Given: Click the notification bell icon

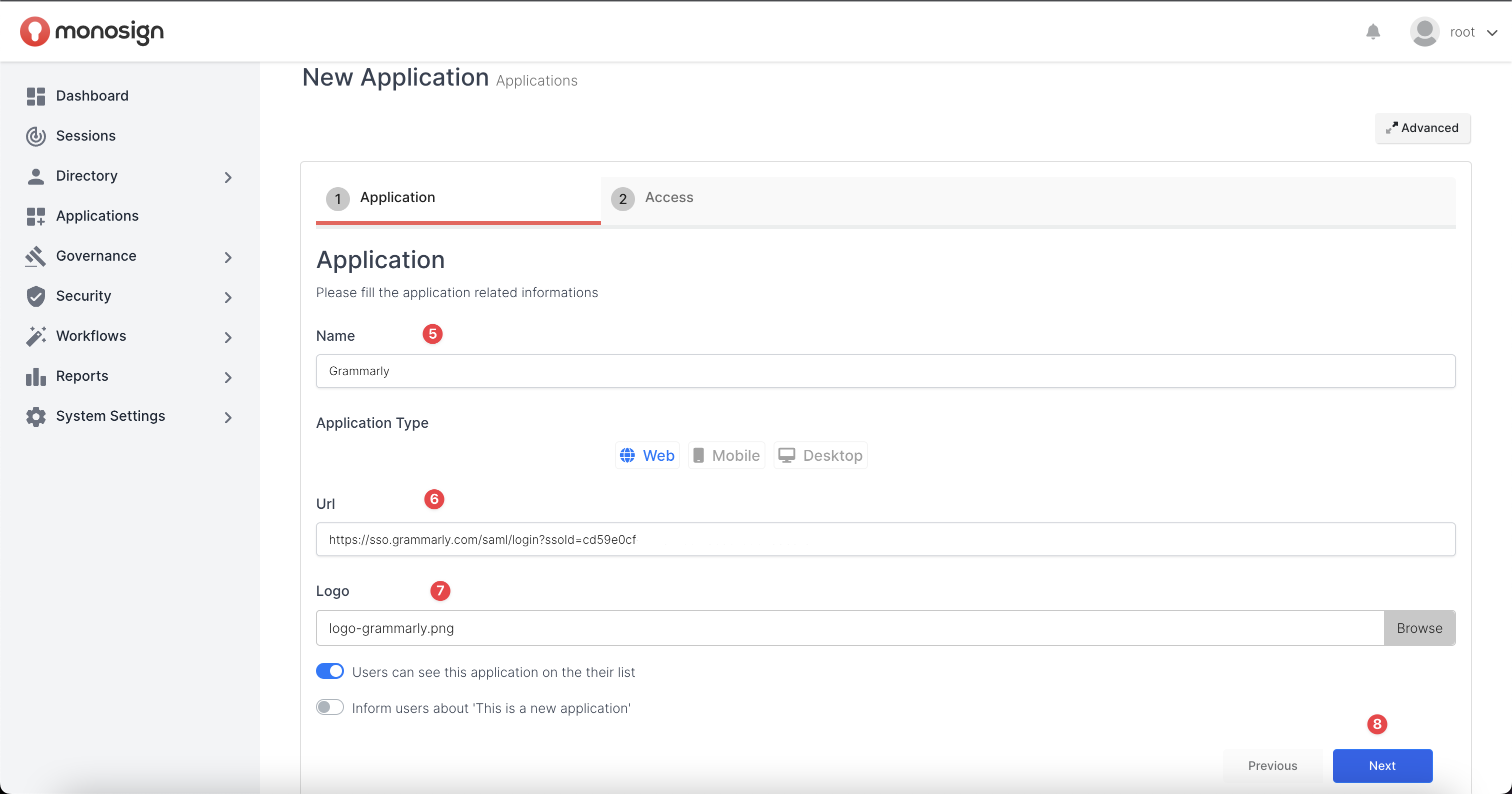Looking at the screenshot, I should [x=1372, y=32].
